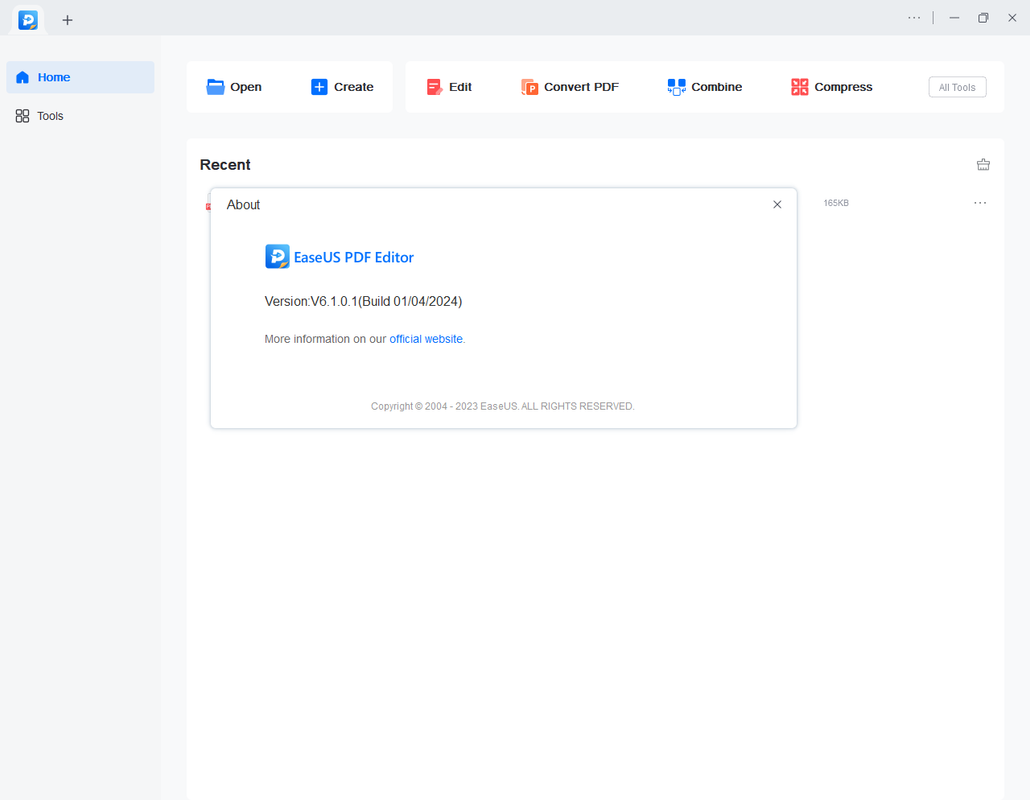Minimize the application window
This screenshot has height=800, width=1030.
(954, 18)
